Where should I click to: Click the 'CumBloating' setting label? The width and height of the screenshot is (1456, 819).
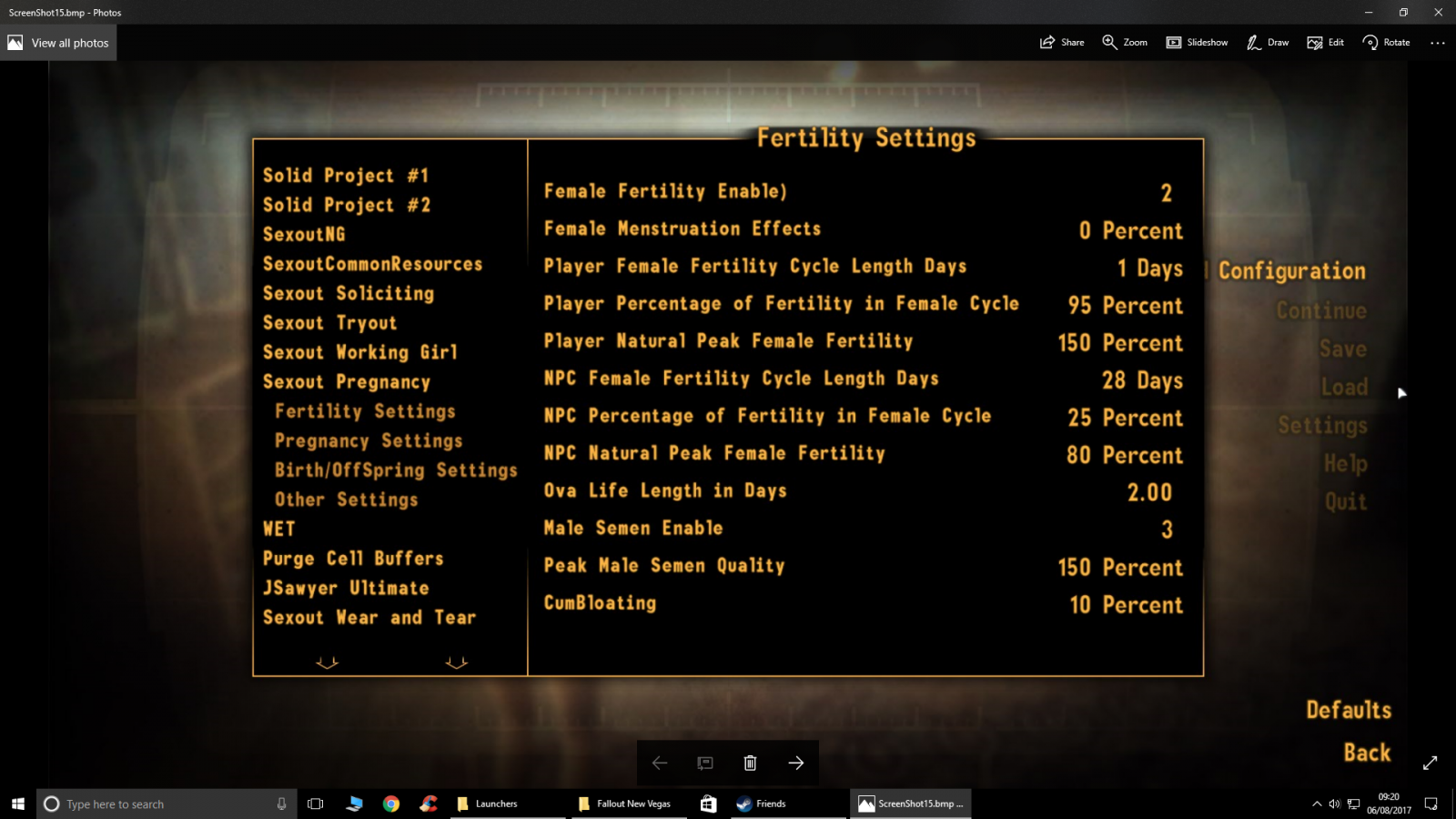tap(600, 603)
